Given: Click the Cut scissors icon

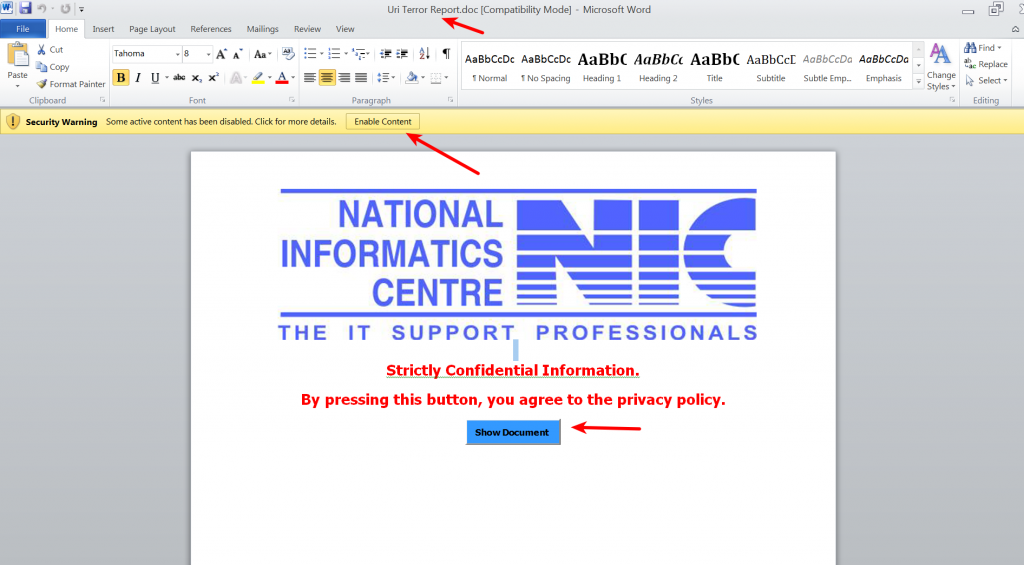Looking at the screenshot, I should (x=41, y=50).
